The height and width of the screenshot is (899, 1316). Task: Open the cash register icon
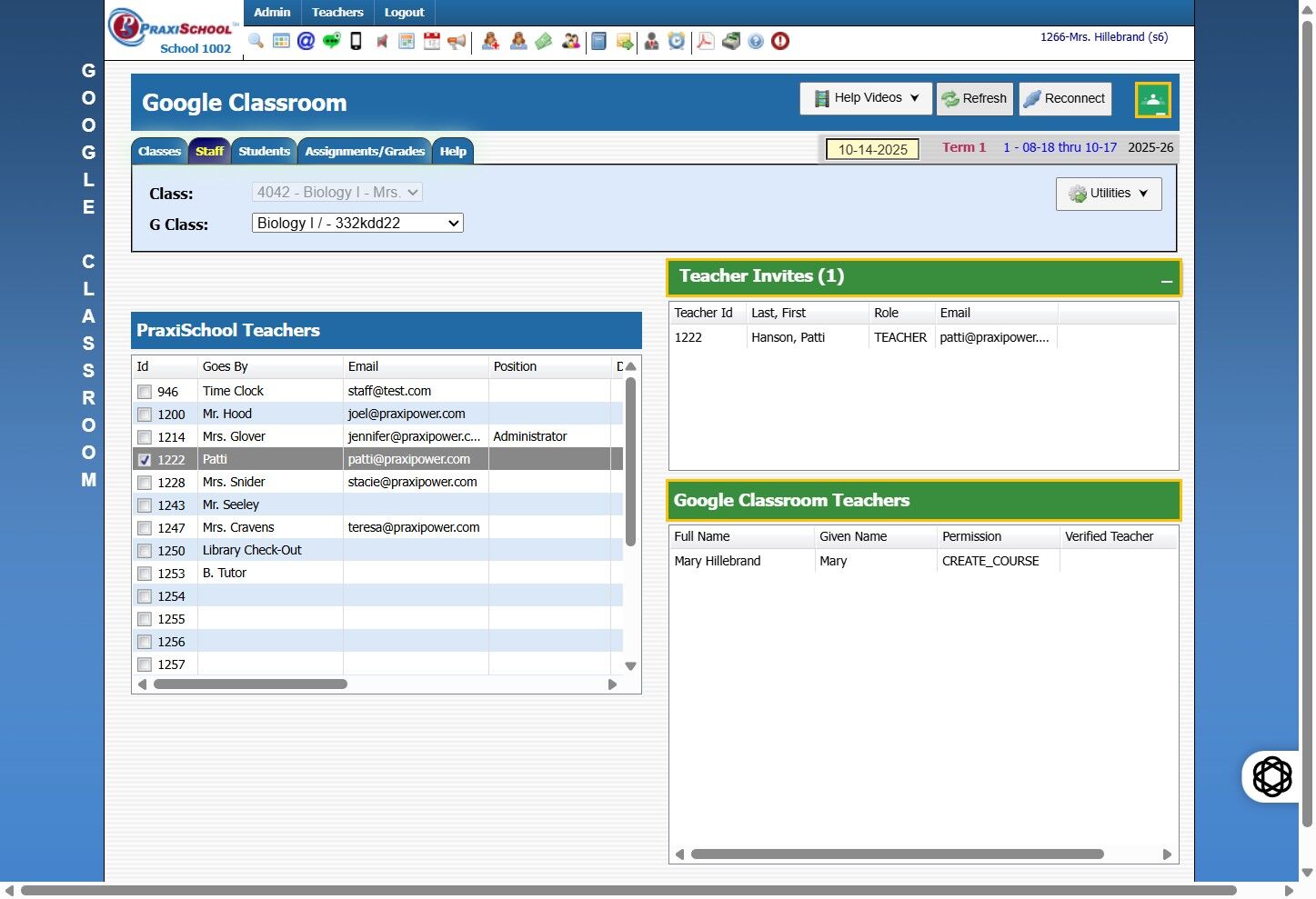(x=731, y=41)
